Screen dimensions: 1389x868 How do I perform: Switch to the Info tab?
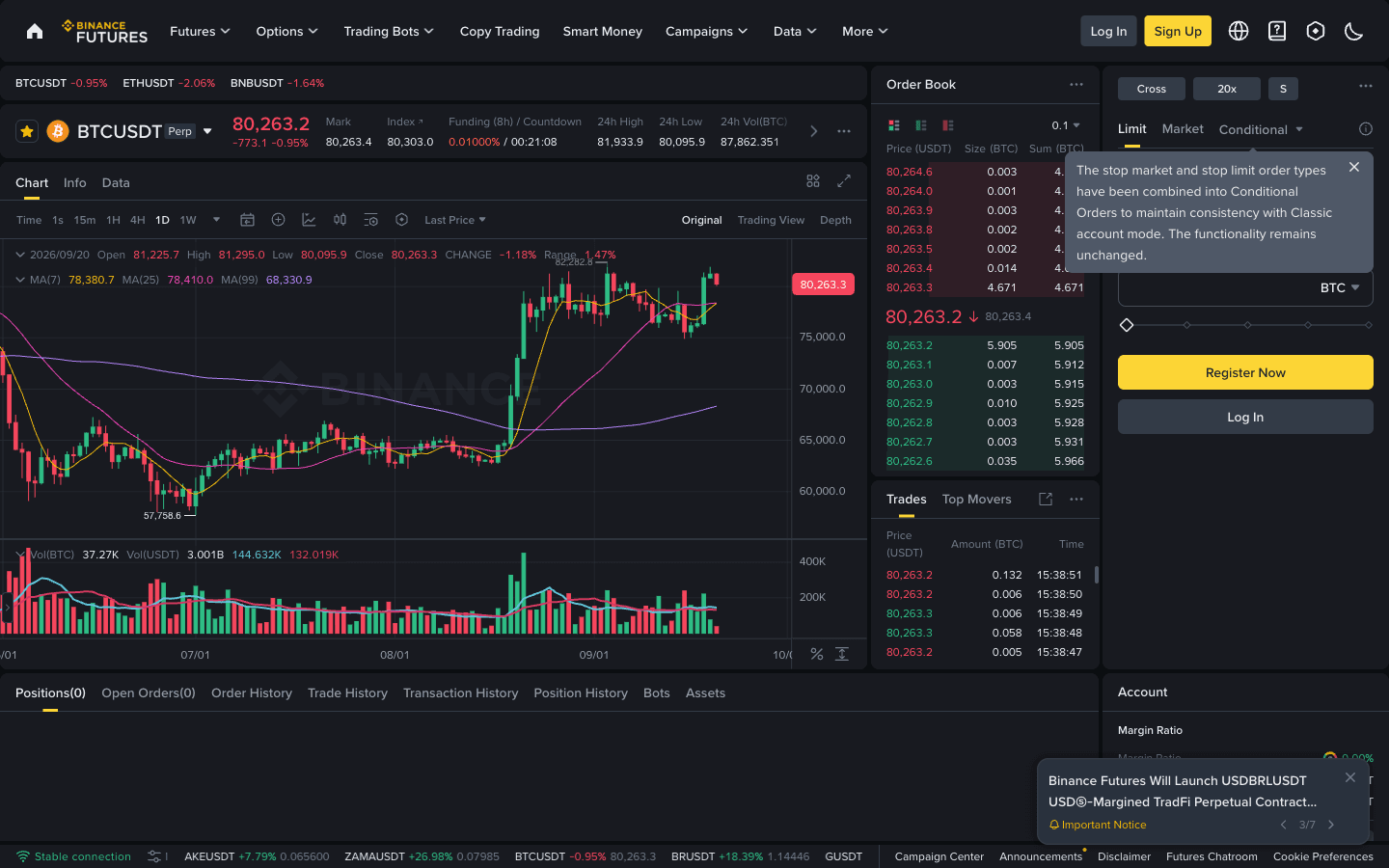click(x=74, y=182)
